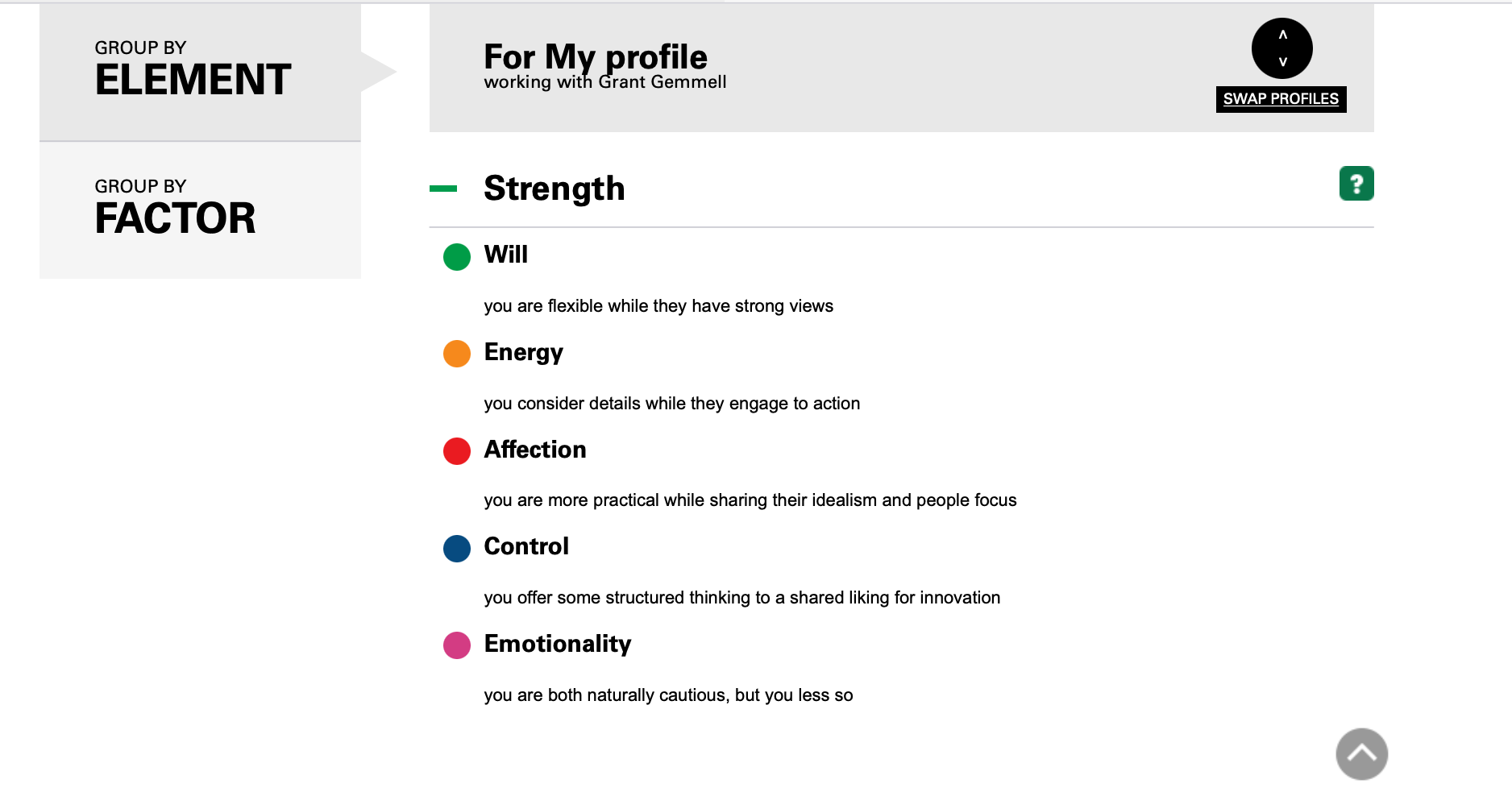This screenshot has width=1512, height=788.
Task: Select the Group by Factor tab
Action: click(x=200, y=210)
